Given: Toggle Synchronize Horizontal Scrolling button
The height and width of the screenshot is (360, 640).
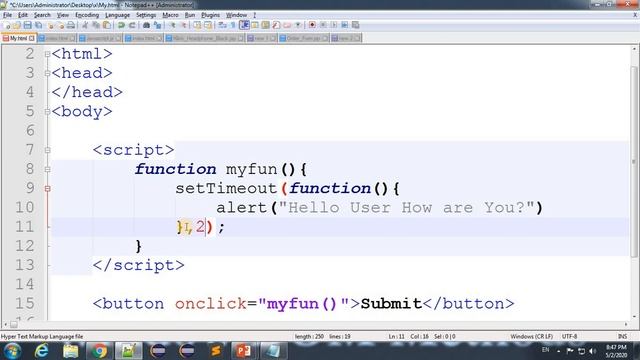Looking at the screenshot, I should [208, 25].
